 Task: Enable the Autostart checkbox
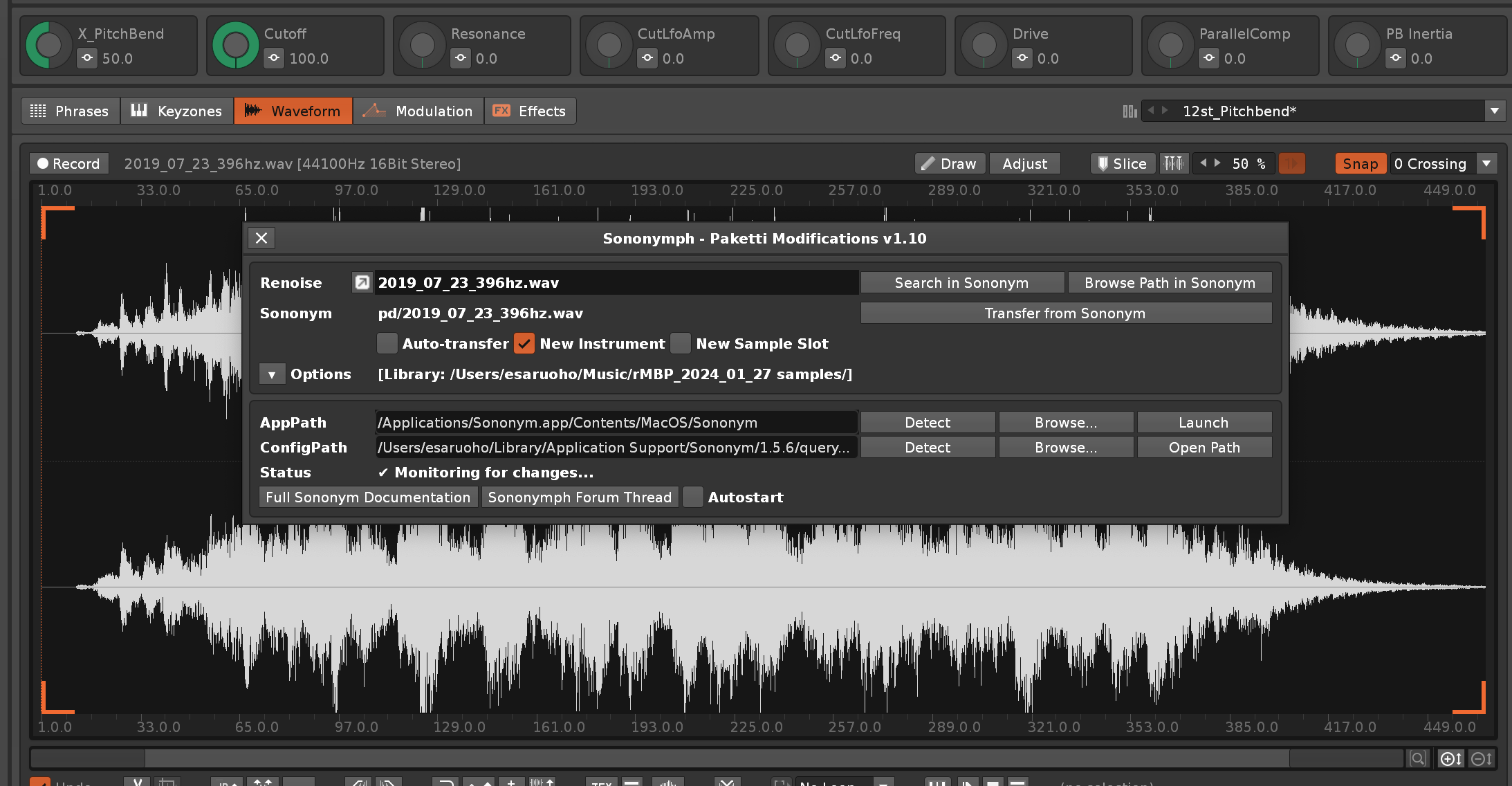point(693,497)
